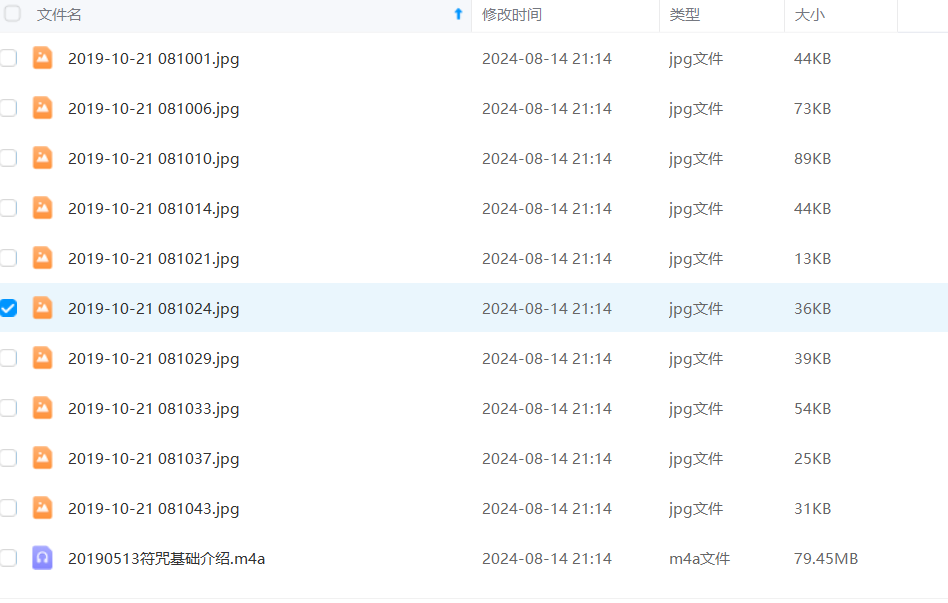Click the 文件名 column header label
This screenshot has width=948, height=603.
pos(59,15)
